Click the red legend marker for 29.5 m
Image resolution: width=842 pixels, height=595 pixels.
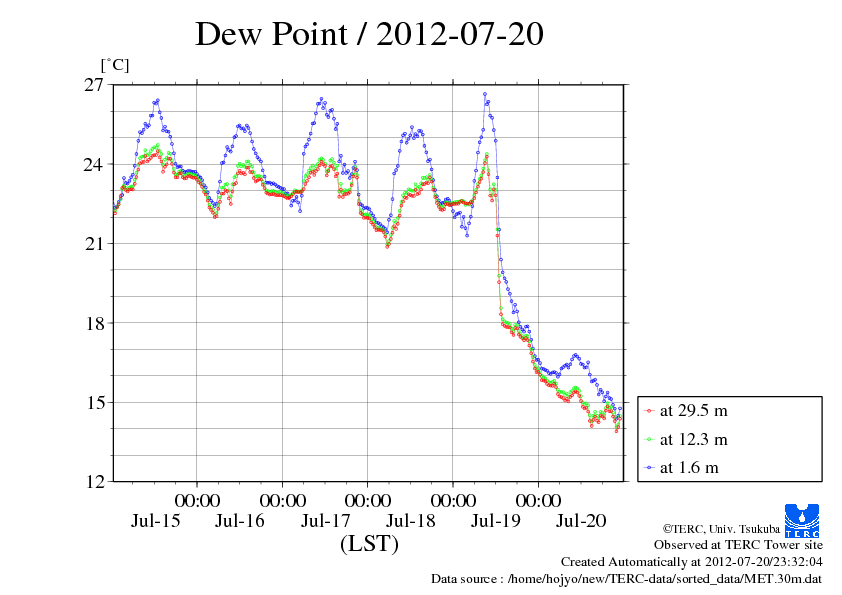point(649,411)
